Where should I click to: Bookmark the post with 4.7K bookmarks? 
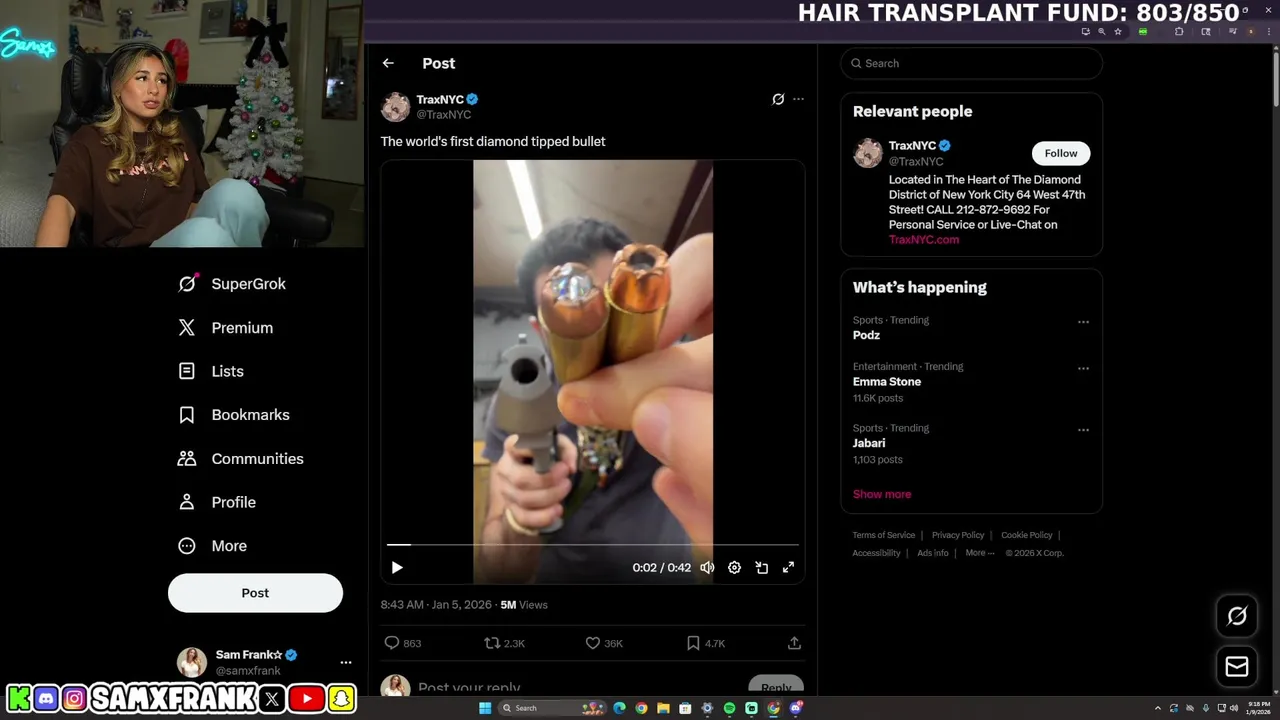click(x=693, y=643)
